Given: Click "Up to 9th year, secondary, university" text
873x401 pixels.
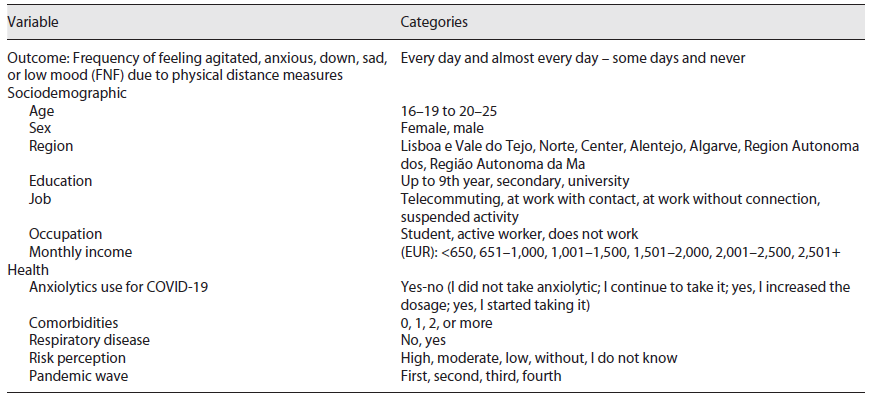Looking at the screenshot, I should tap(515, 181).
